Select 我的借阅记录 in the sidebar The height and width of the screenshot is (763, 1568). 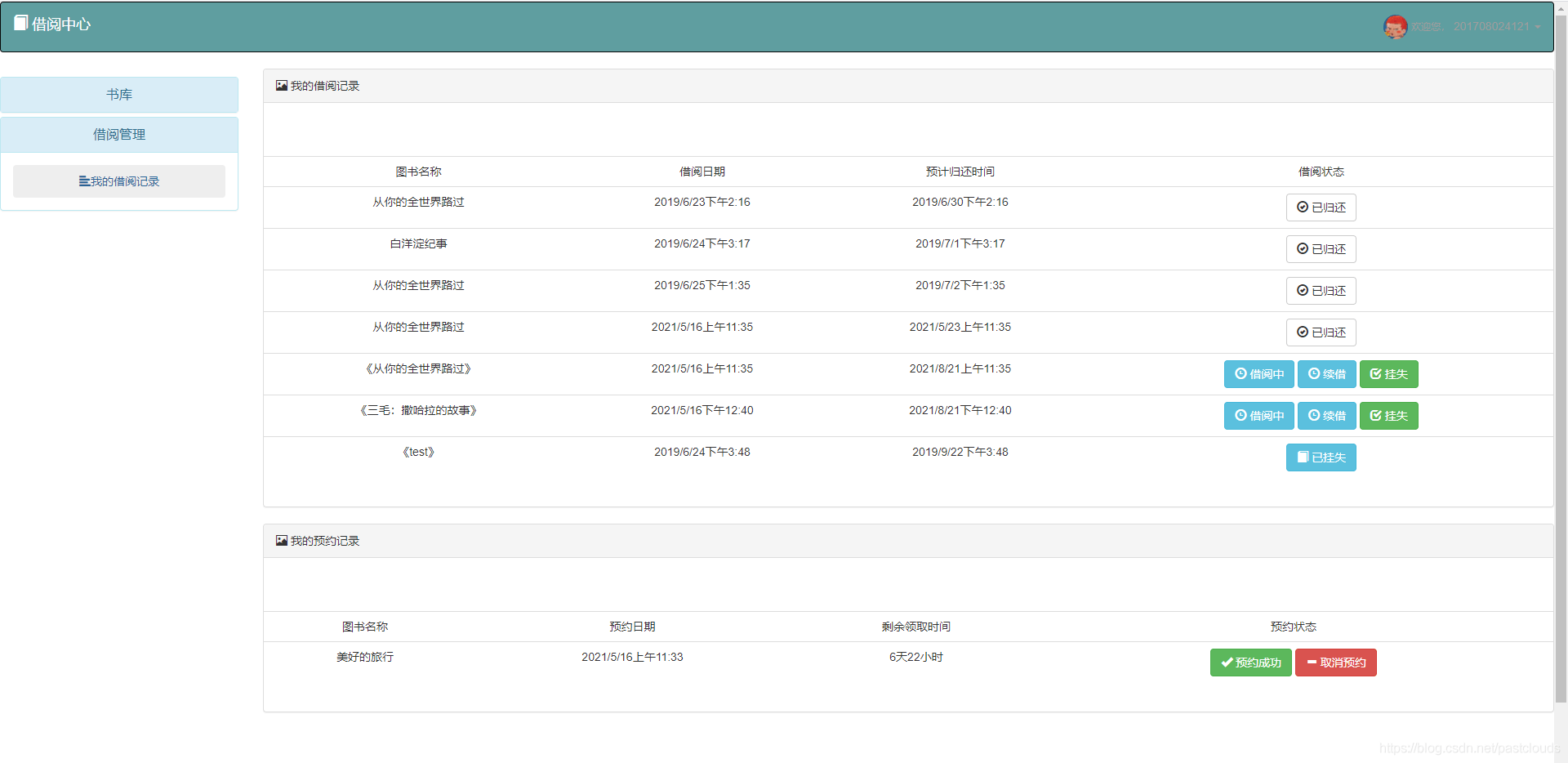coord(119,181)
